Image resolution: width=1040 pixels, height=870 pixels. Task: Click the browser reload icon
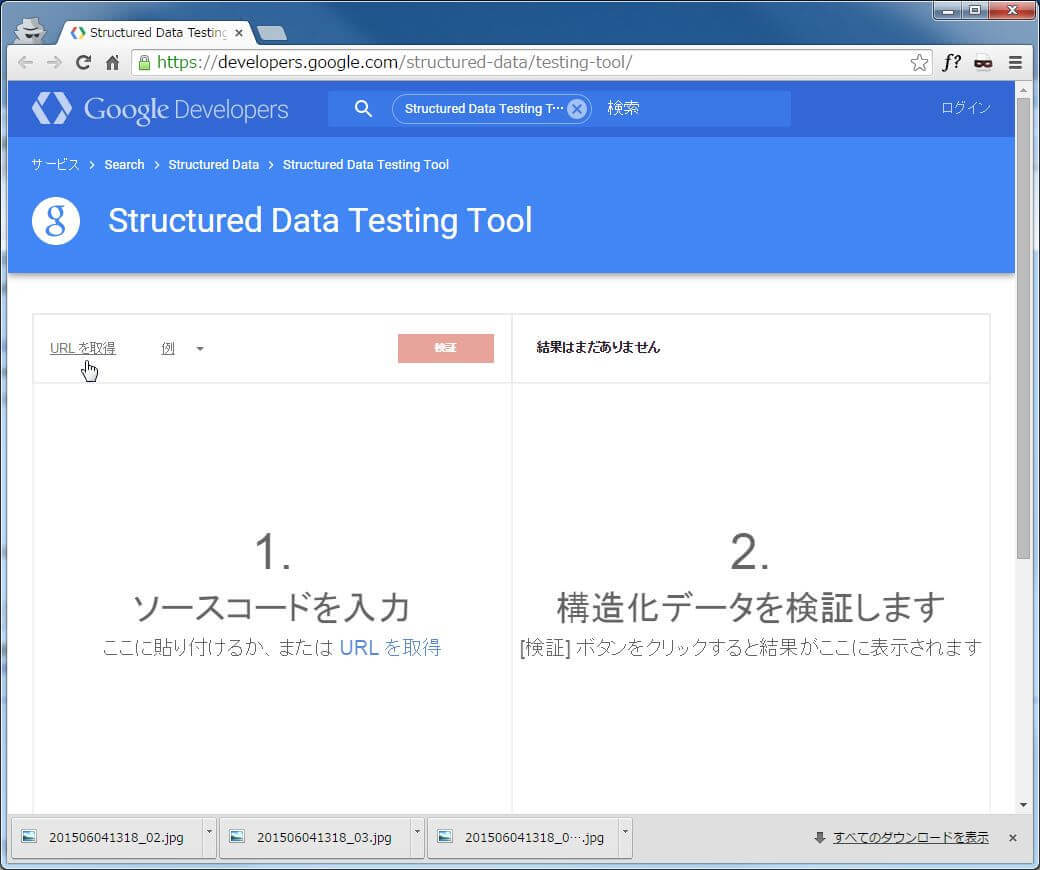pos(84,62)
